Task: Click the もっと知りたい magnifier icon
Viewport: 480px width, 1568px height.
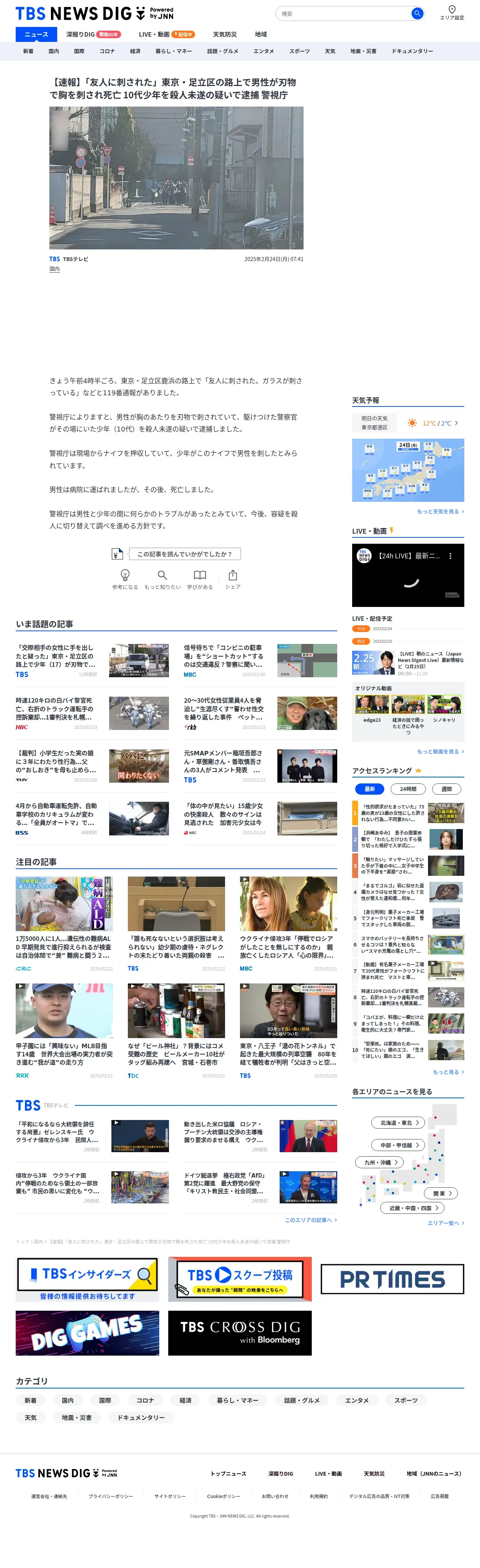Action: (x=163, y=575)
